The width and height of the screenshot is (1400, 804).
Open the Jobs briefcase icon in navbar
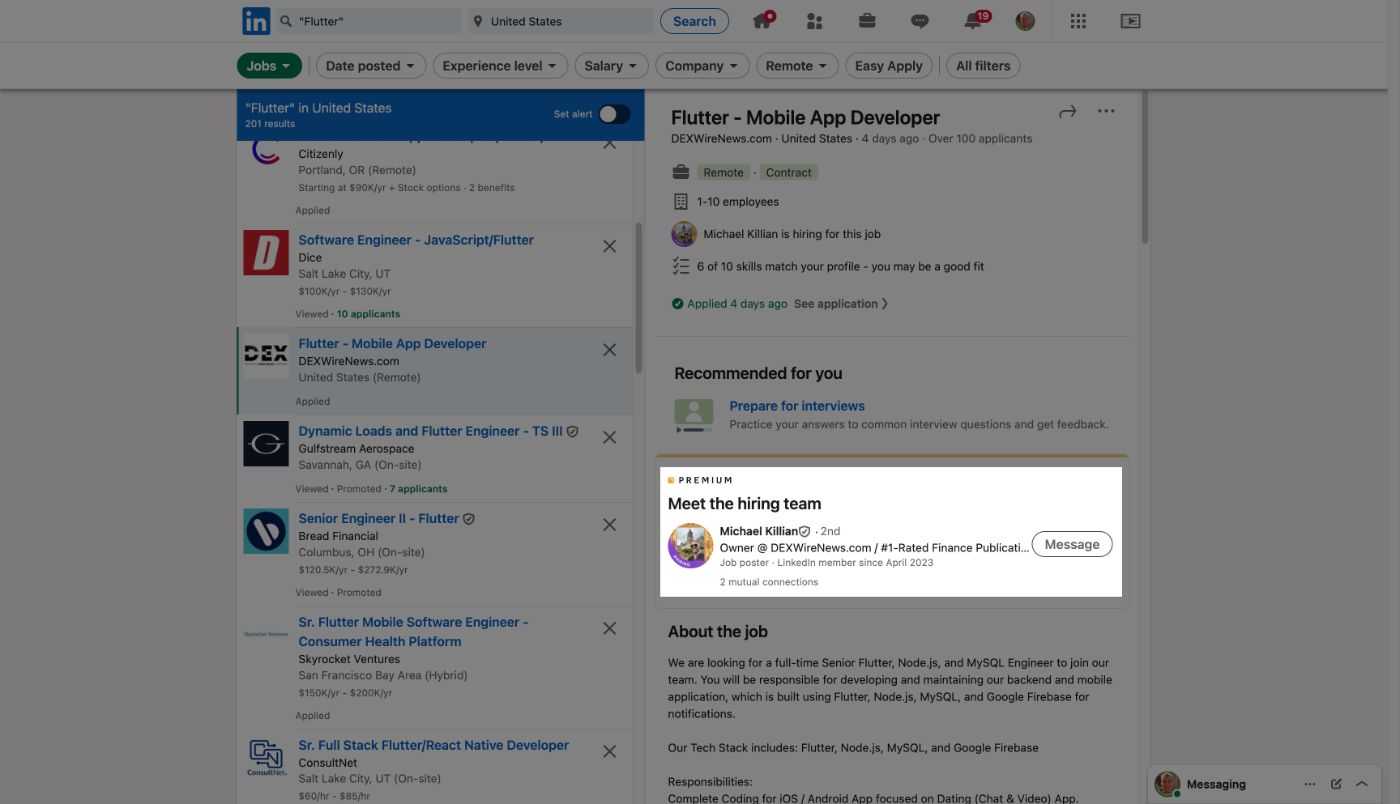867,21
